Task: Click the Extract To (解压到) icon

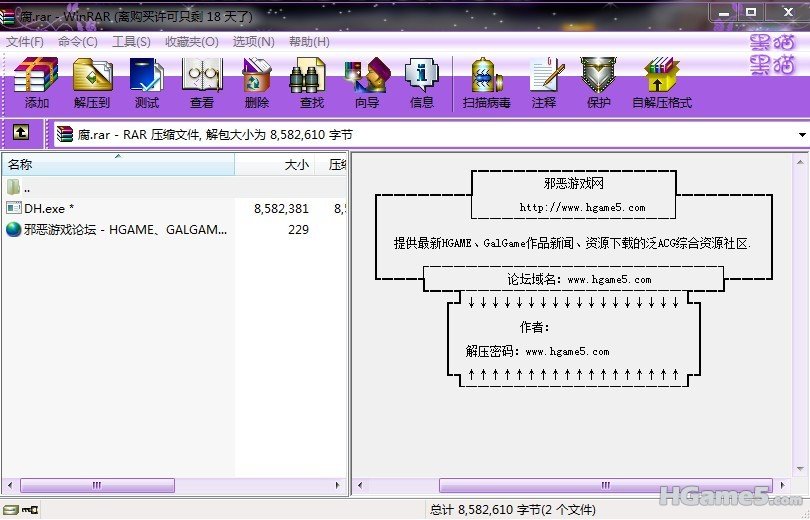Action: pyautogui.click(x=92, y=83)
